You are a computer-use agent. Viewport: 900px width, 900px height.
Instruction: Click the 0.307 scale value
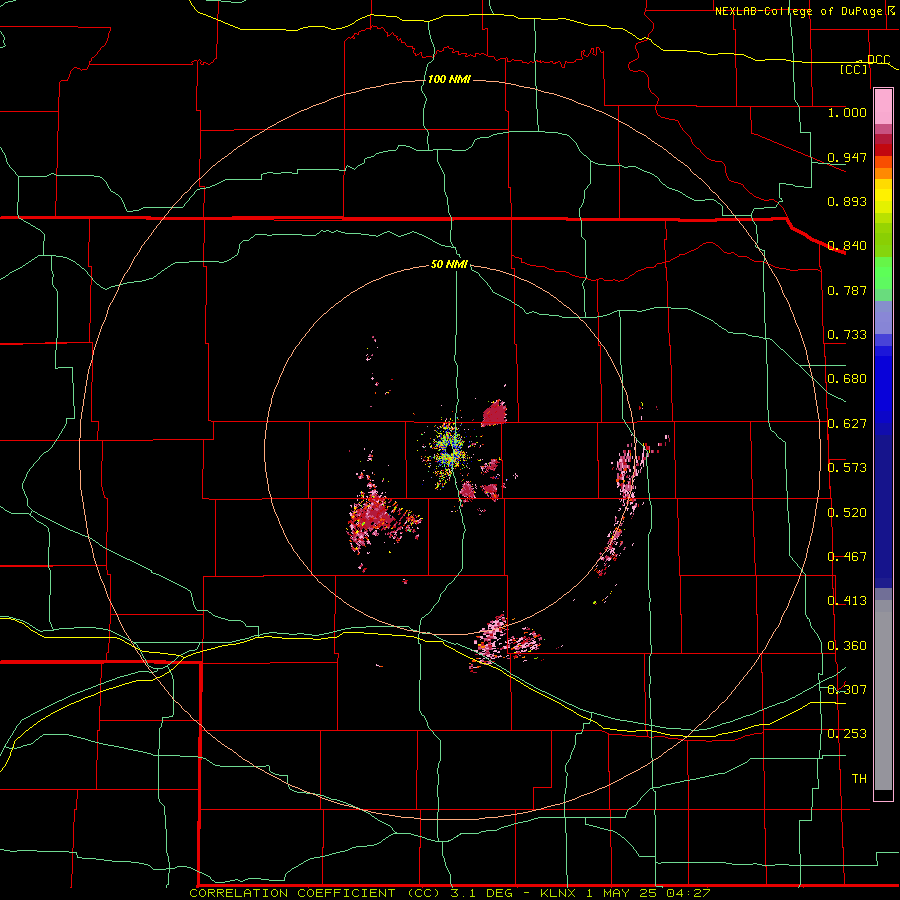tap(847, 690)
